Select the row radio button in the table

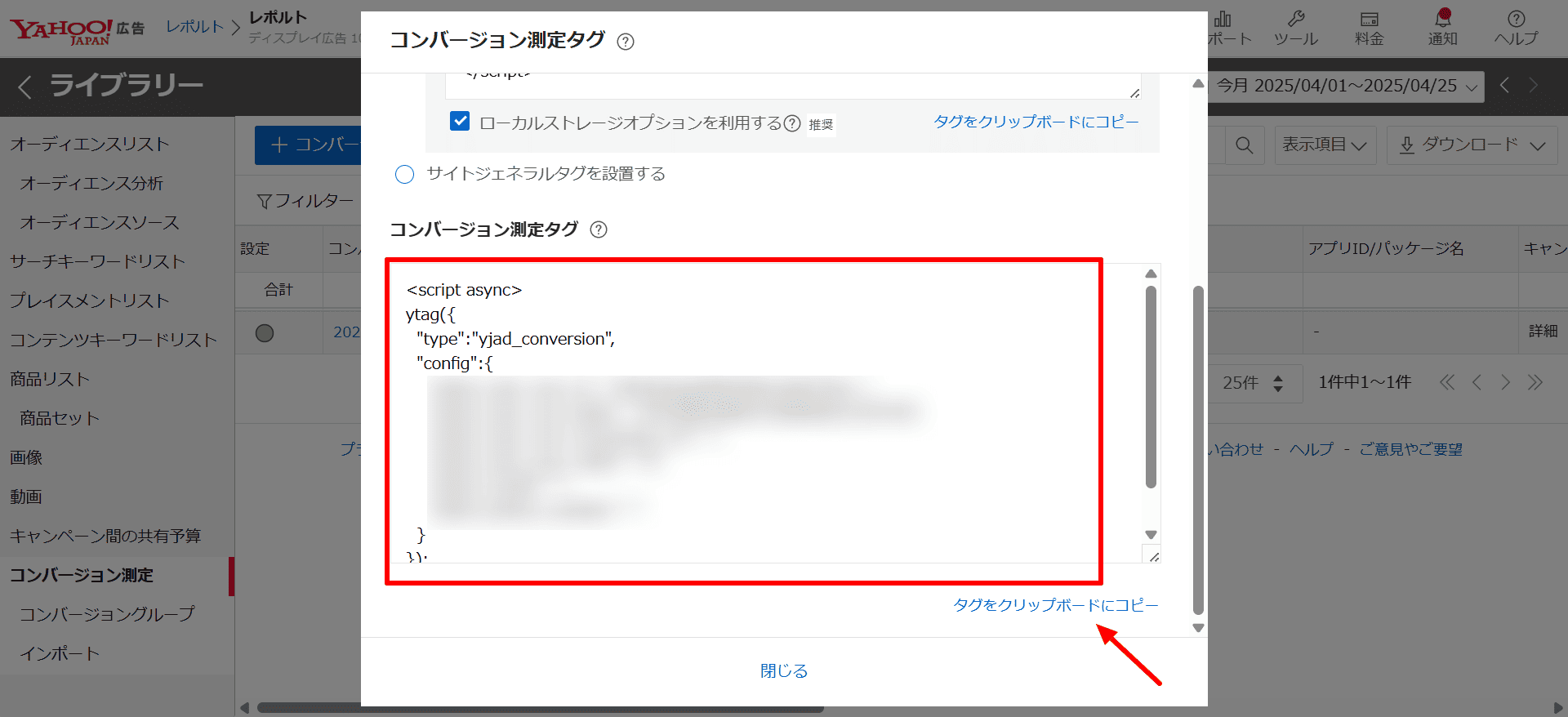pos(265,333)
